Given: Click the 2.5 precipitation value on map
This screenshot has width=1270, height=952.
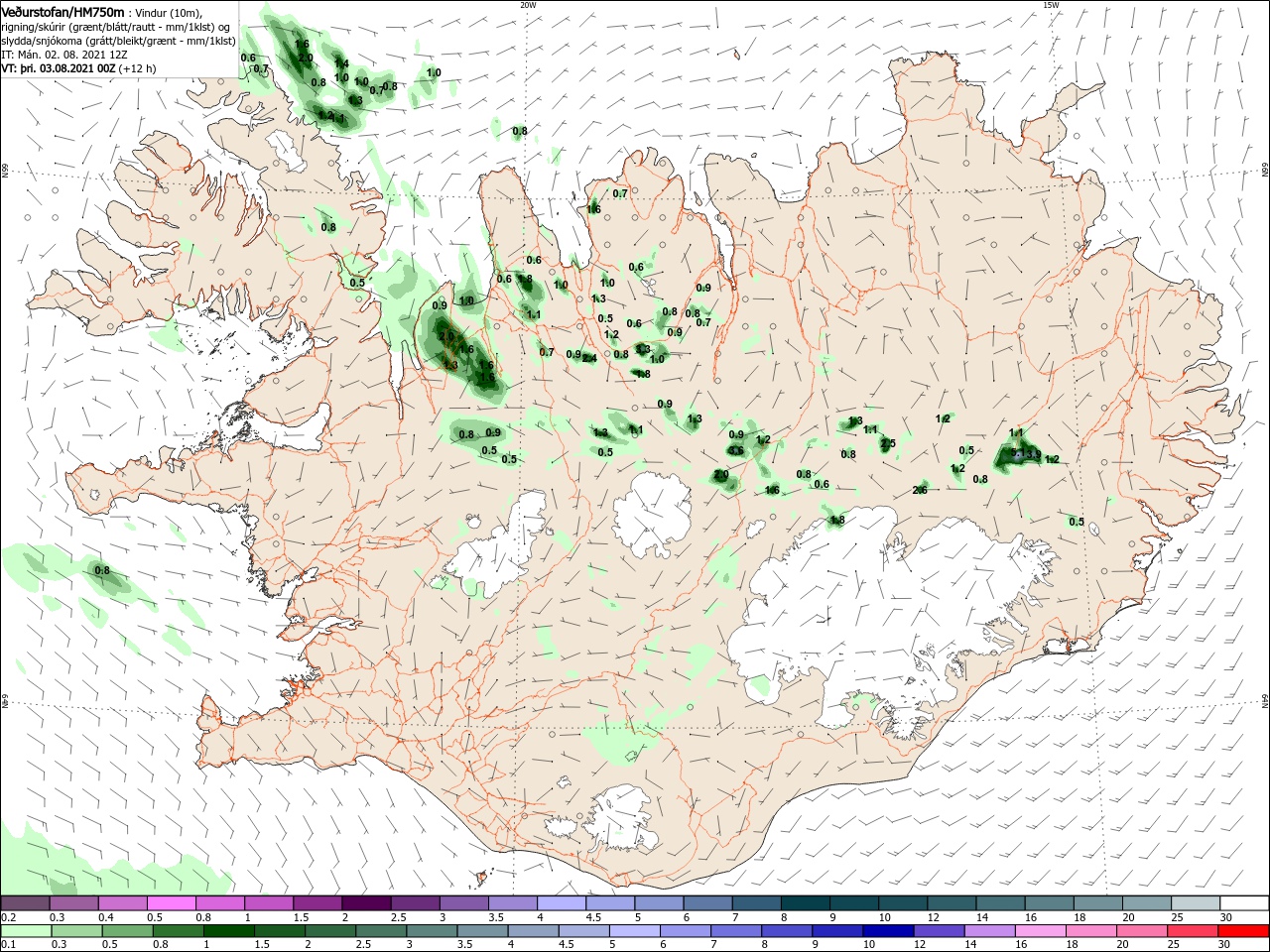Looking at the screenshot, I should point(888,443).
